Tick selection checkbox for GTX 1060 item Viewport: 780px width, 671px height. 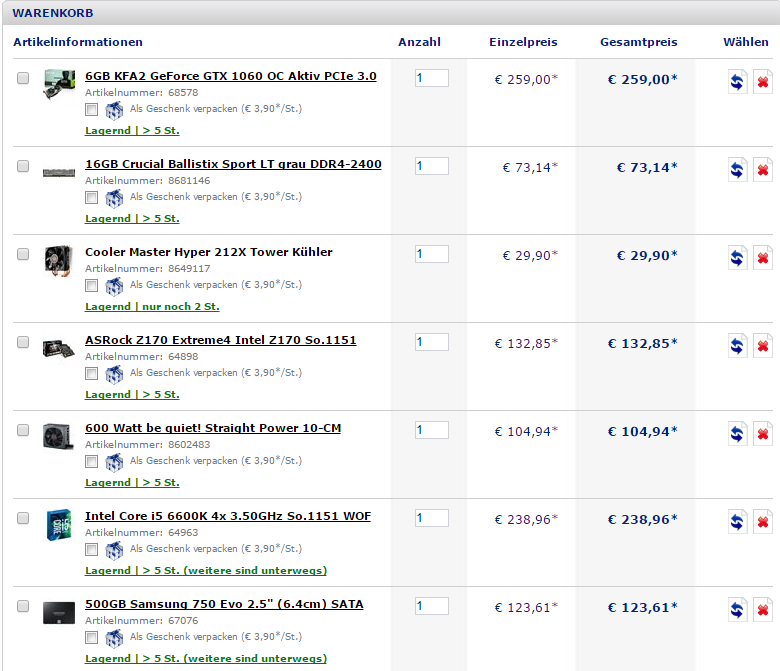pos(23,78)
